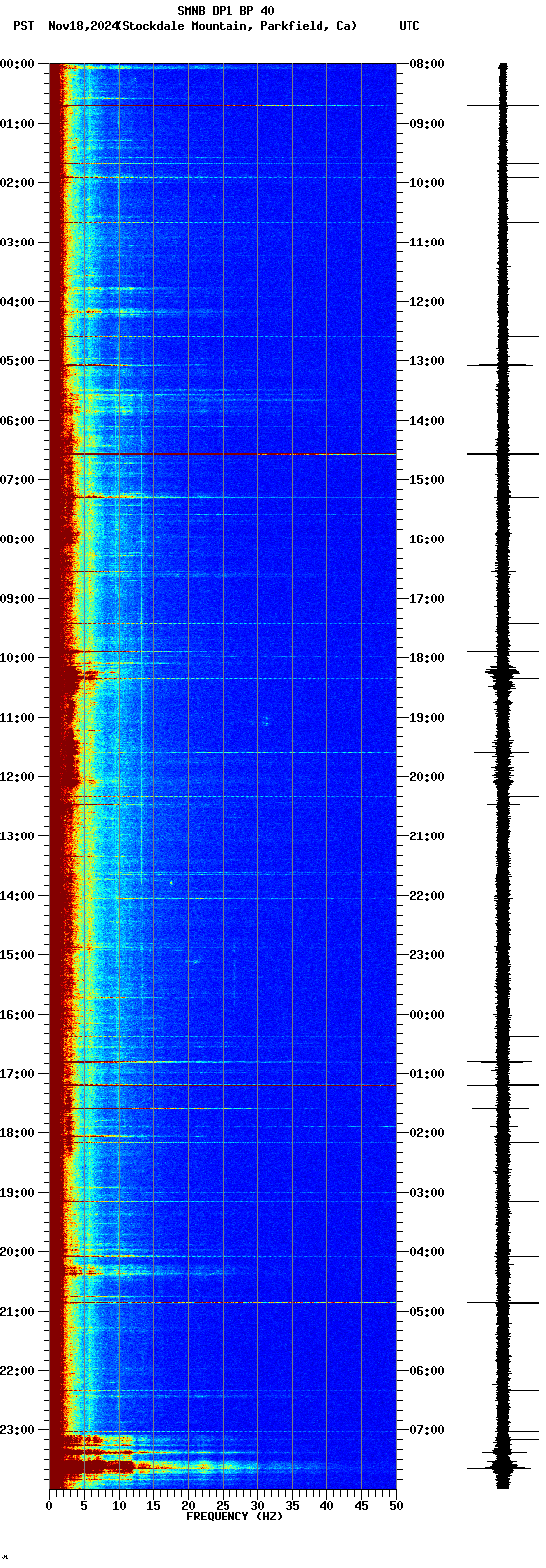Click the "04:00" UTC-axis time label
Image resolution: width=546 pixels, height=1568 pixels.
[427, 1252]
